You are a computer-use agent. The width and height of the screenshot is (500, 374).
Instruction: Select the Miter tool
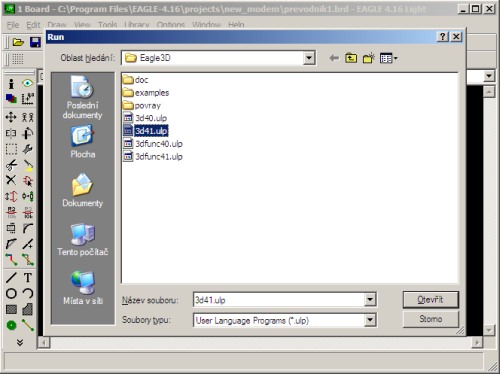coord(28,228)
